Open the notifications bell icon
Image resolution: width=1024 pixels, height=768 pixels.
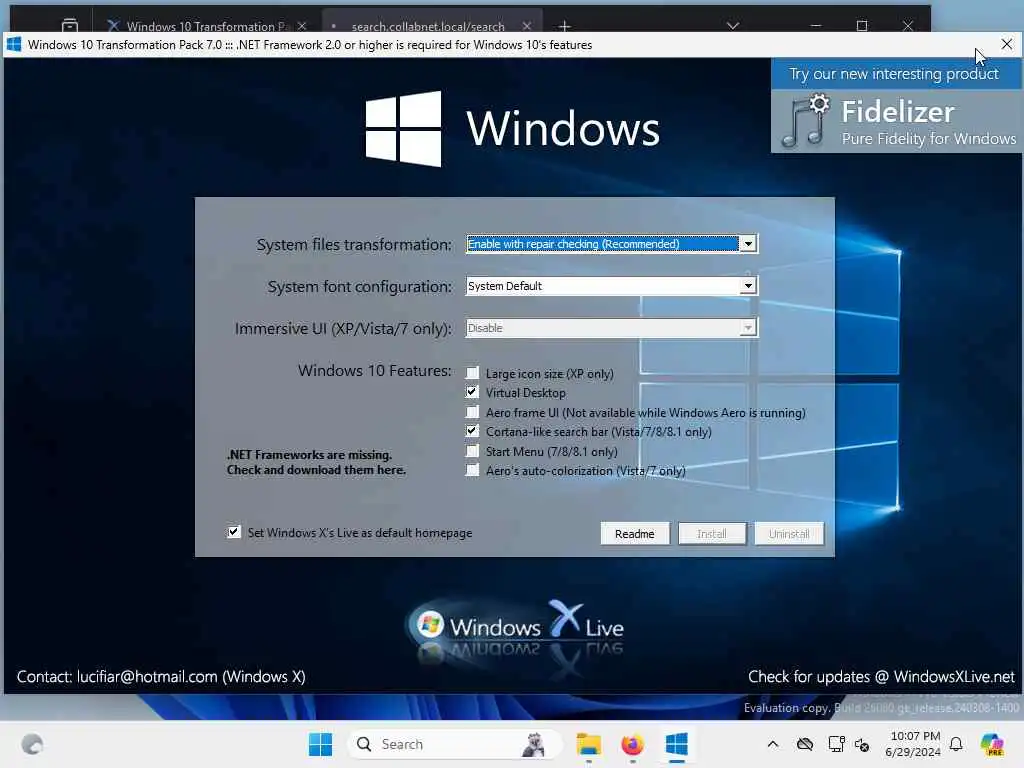click(956, 744)
